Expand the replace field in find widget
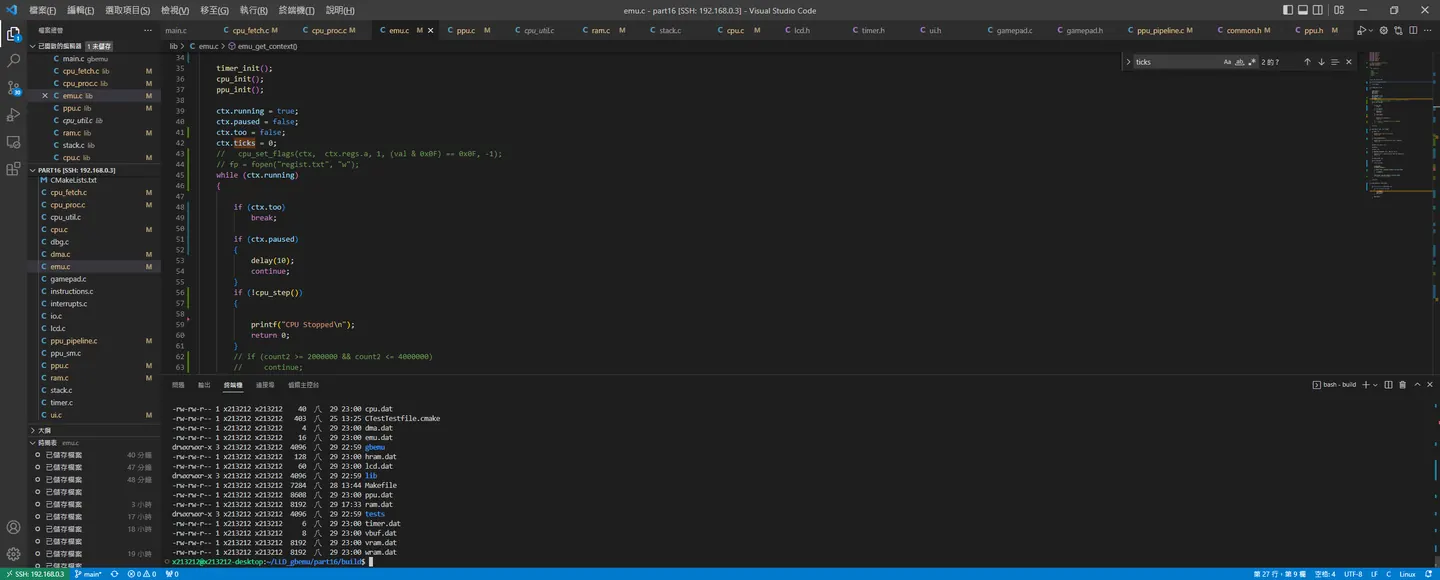Screen dimensions: 1440x580 tap(1128, 62)
